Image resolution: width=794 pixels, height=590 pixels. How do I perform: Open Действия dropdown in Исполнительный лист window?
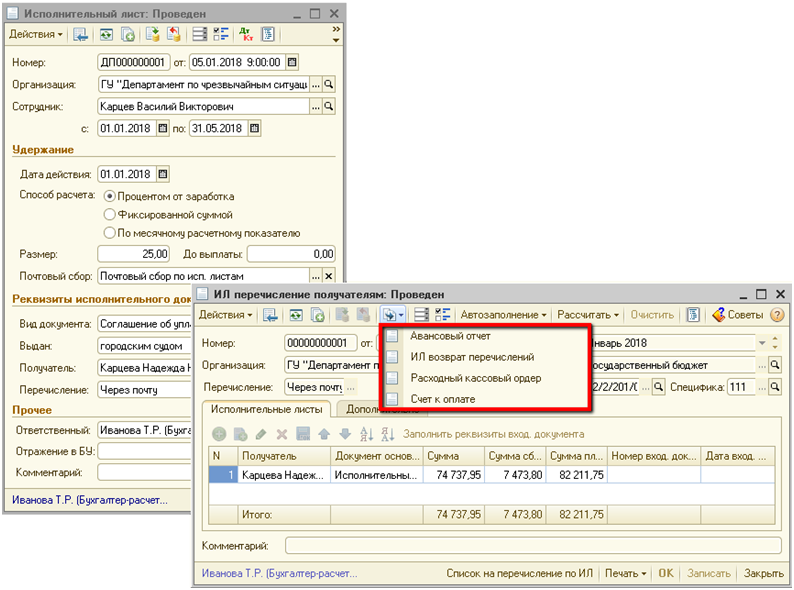(35, 34)
